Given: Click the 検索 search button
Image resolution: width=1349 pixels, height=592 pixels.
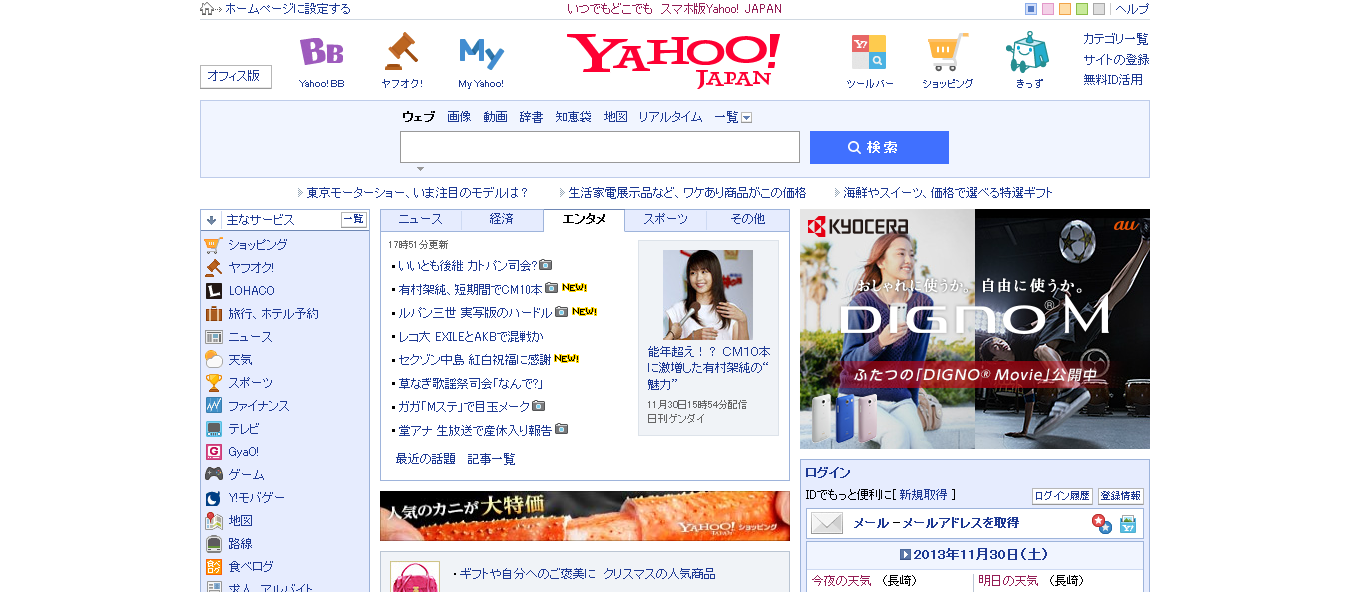Looking at the screenshot, I should 879,147.
